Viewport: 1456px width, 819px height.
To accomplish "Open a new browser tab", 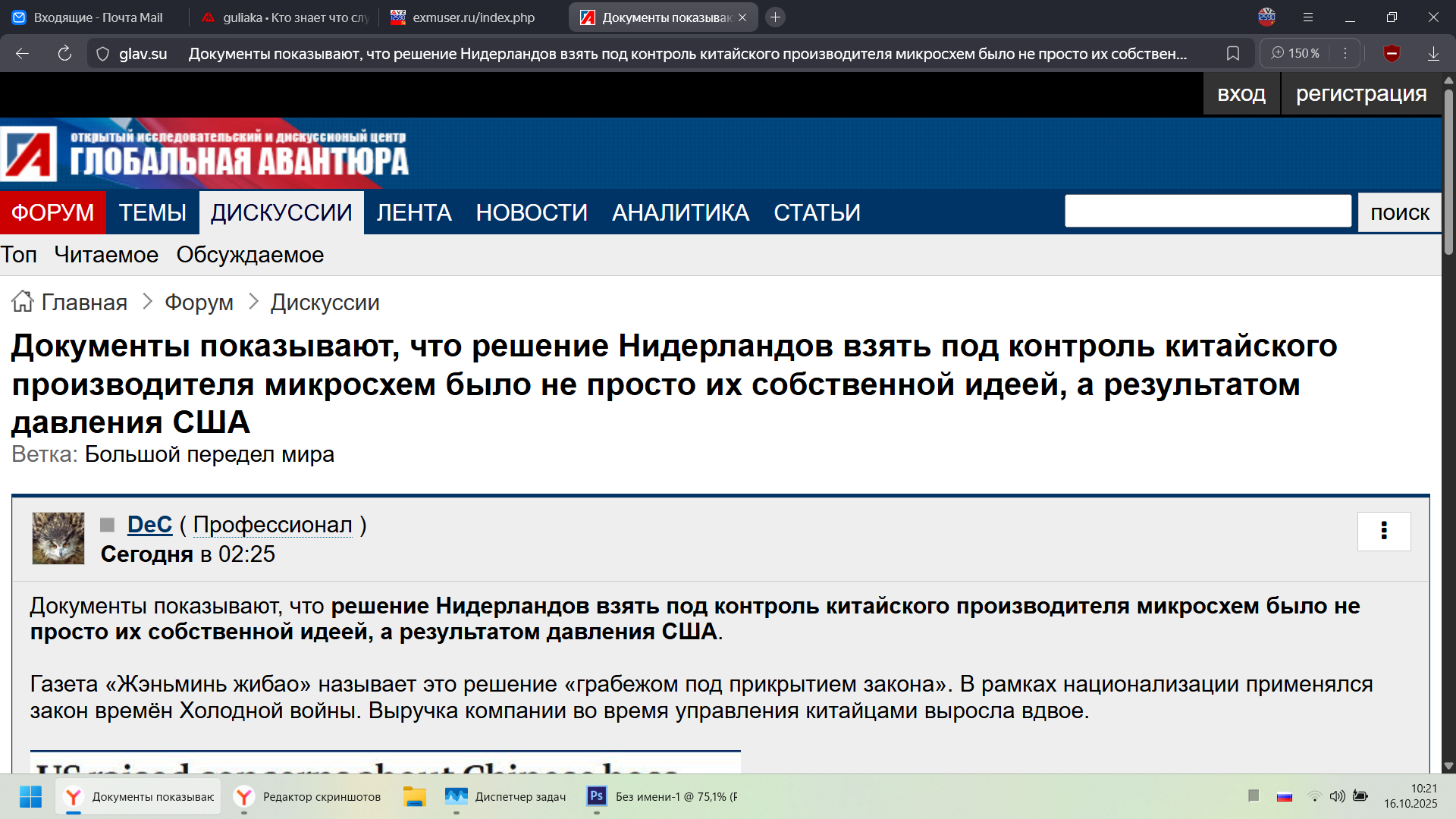I will [x=775, y=17].
